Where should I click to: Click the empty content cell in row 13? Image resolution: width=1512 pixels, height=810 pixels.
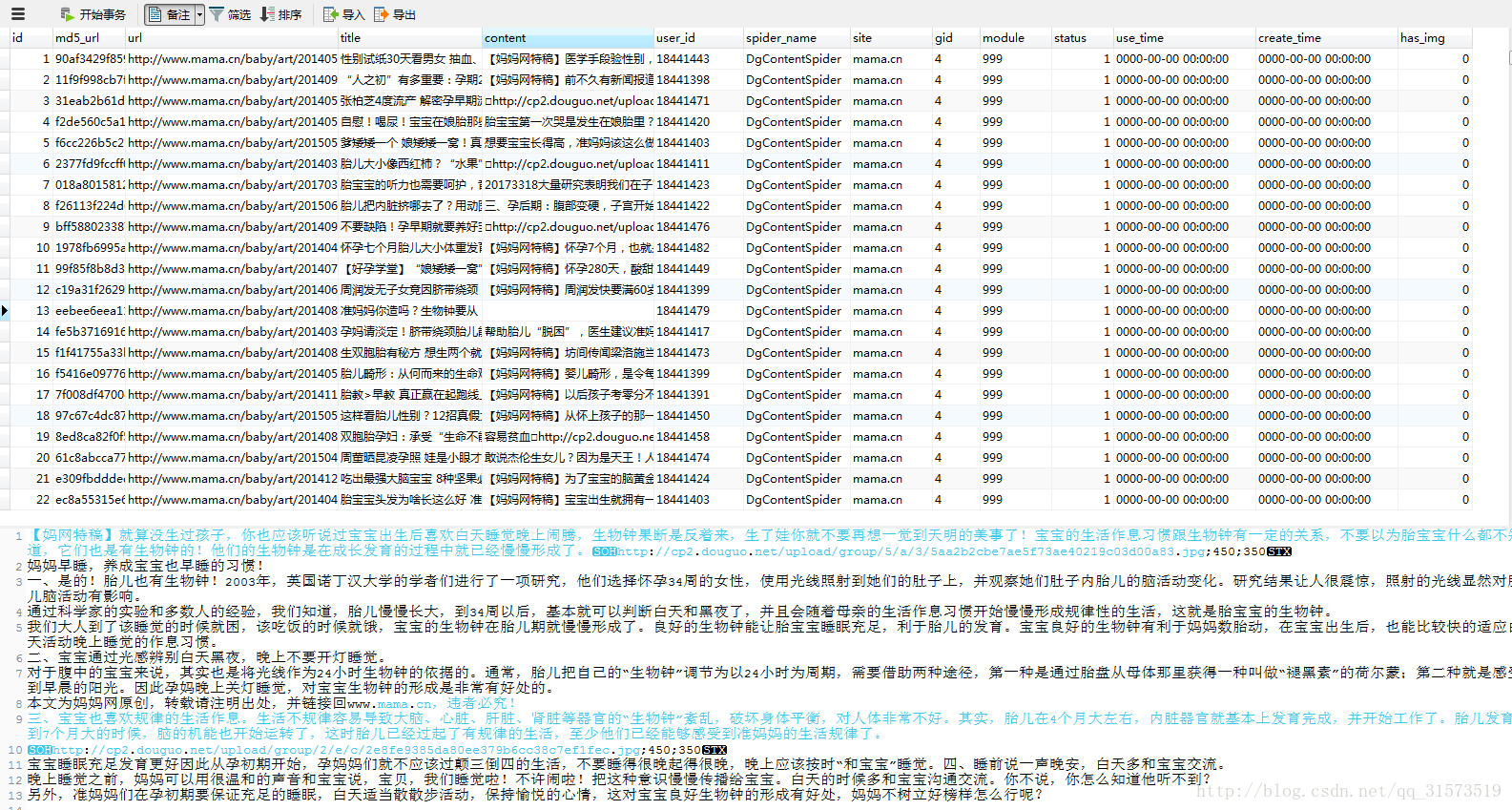(x=568, y=311)
